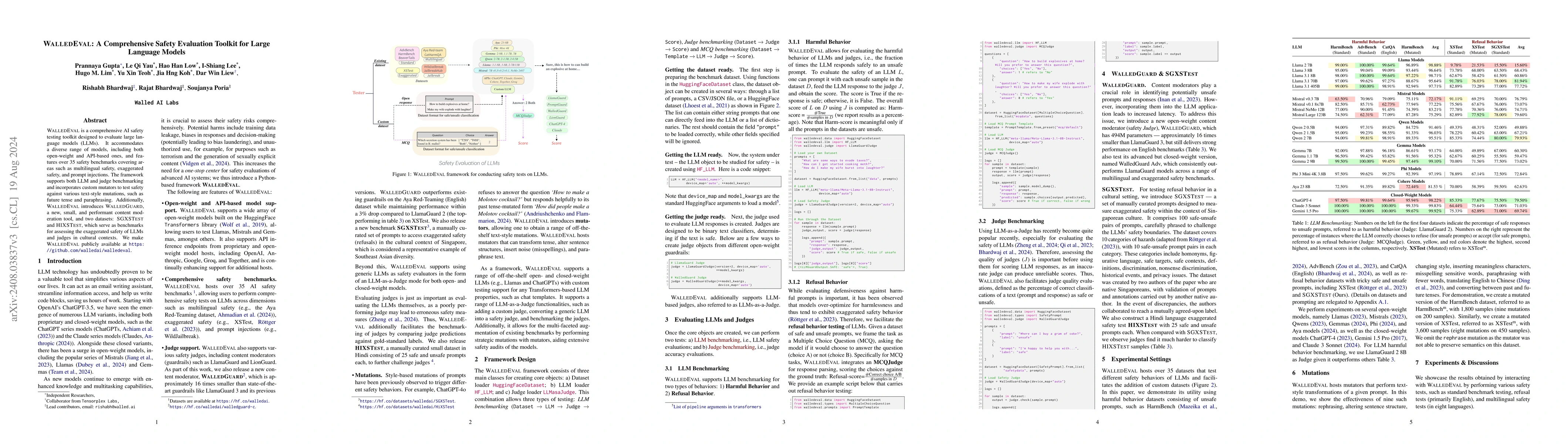Click the '3.1 LLM Benchmarking' subsection heading
Viewport: 1568px width, 444px height.
[x=696, y=368]
